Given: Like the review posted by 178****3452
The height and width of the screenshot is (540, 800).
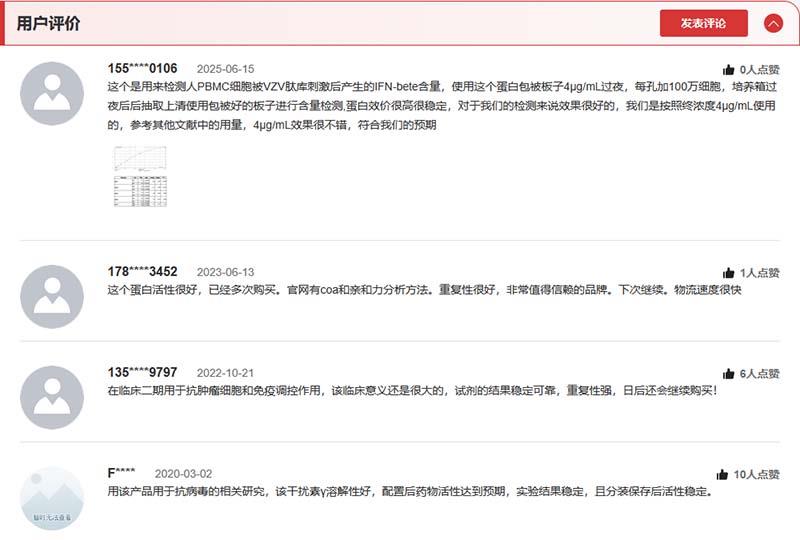Looking at the screenshot, I should click(x=729, y=273).
